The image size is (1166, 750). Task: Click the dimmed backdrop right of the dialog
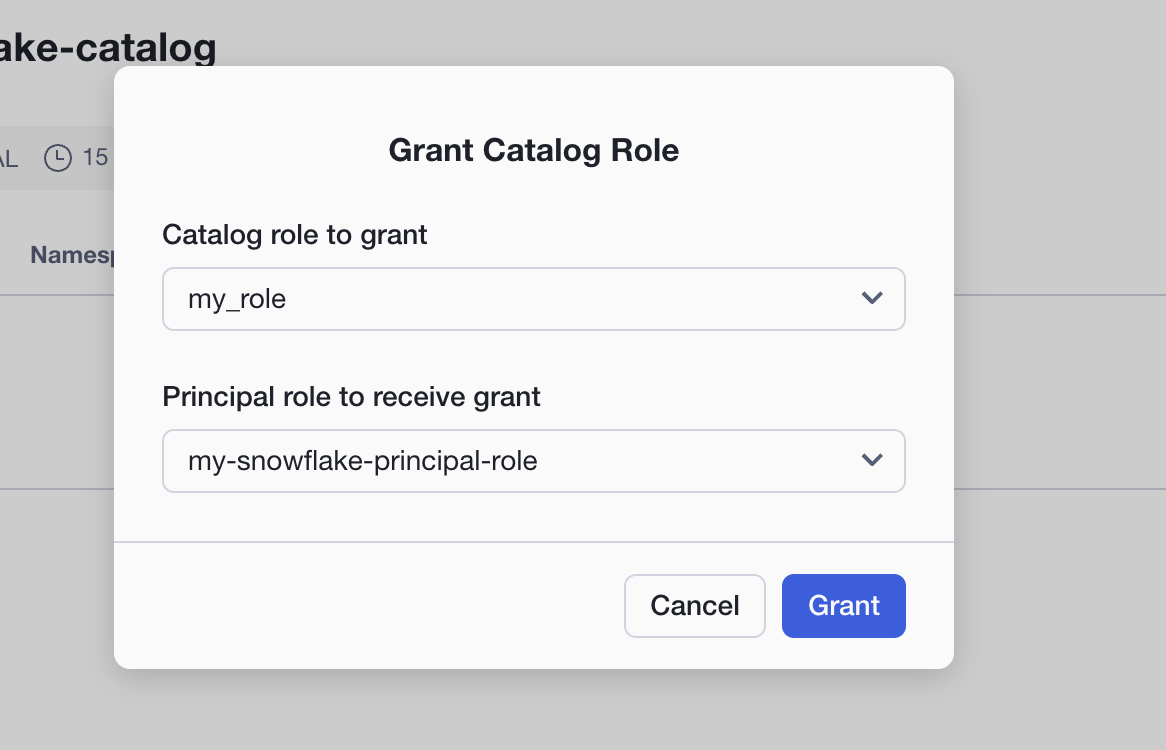tap(1060, 372)
